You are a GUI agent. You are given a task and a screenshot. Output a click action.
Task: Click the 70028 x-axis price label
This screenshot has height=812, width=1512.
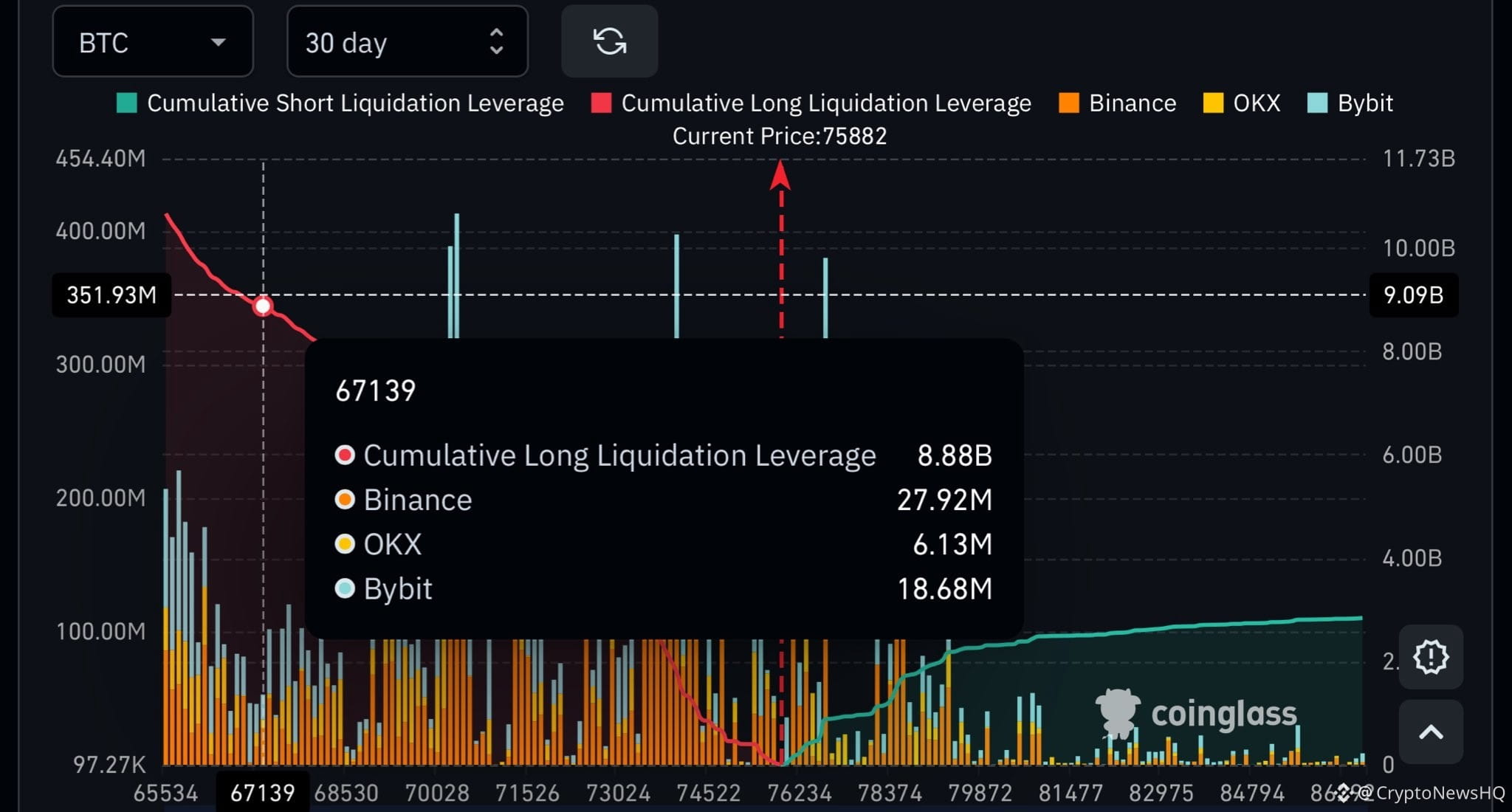437,794
